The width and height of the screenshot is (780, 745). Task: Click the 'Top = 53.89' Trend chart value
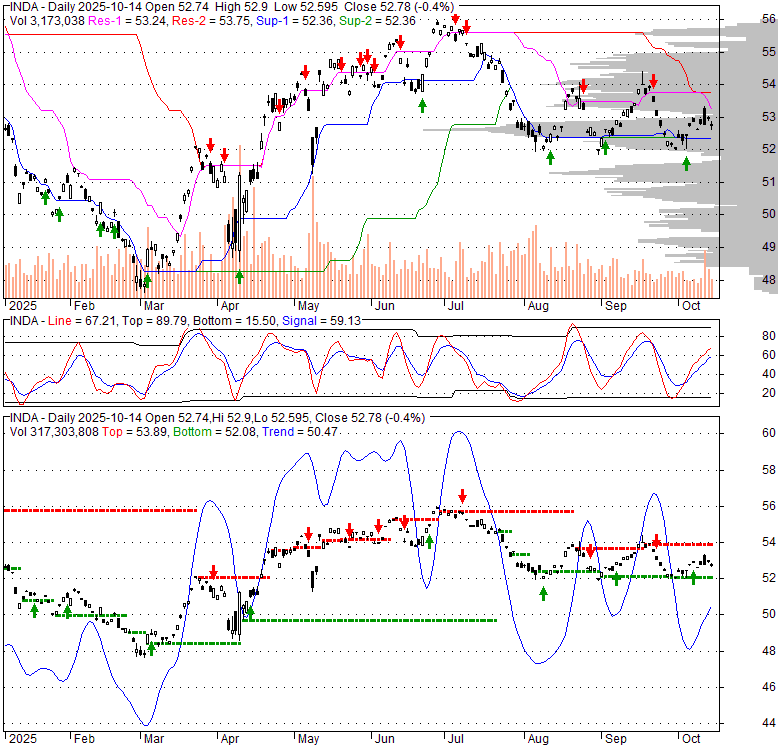[x=135, y=432]
